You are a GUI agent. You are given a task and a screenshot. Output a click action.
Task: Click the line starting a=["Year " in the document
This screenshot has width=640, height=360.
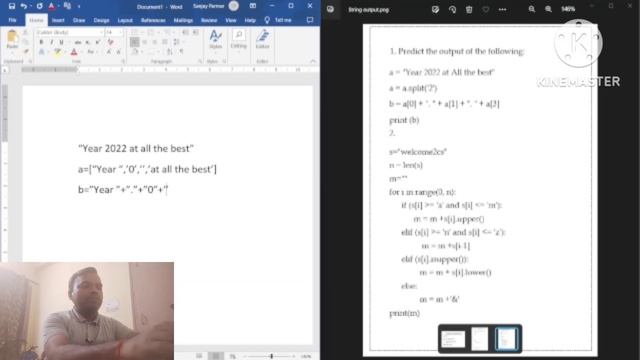coord(147,169)
